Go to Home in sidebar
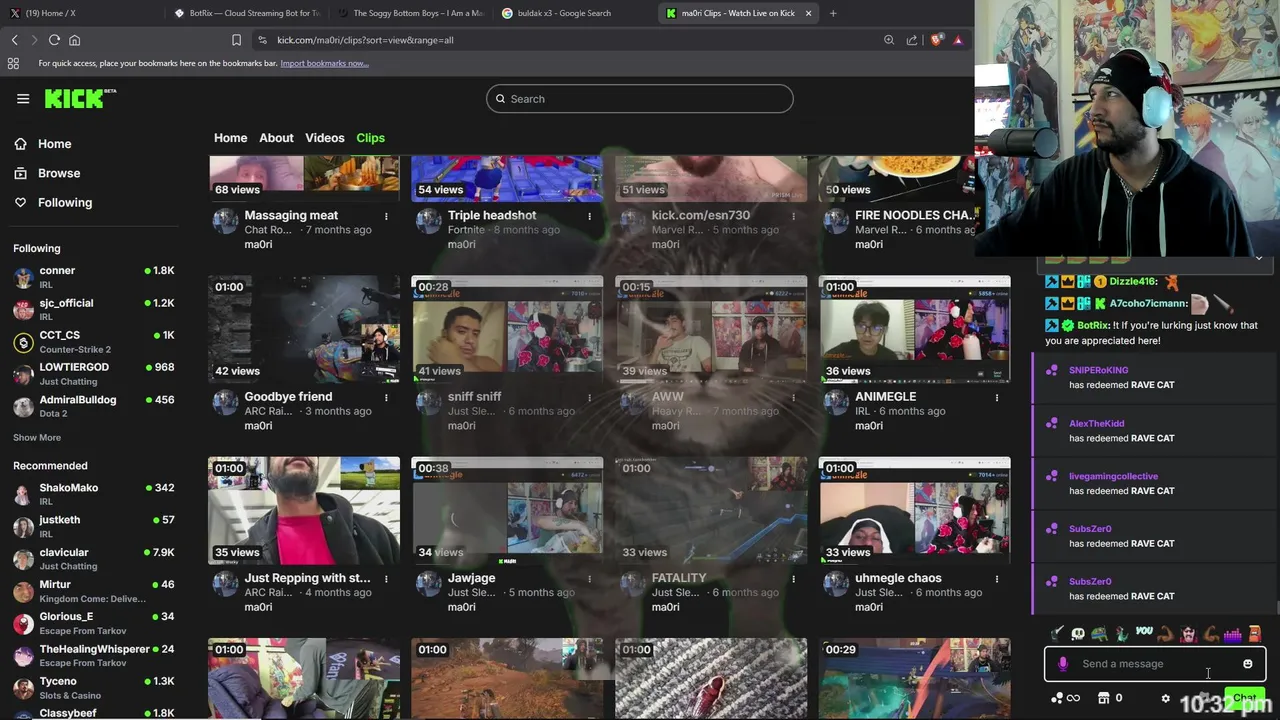Screen dimensions: 1280x720 (x=55, y=144)
